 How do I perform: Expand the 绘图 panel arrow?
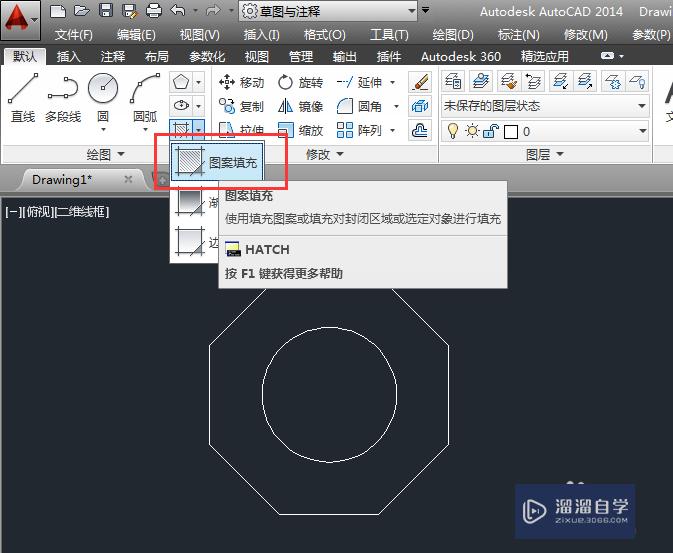[121, 154]
